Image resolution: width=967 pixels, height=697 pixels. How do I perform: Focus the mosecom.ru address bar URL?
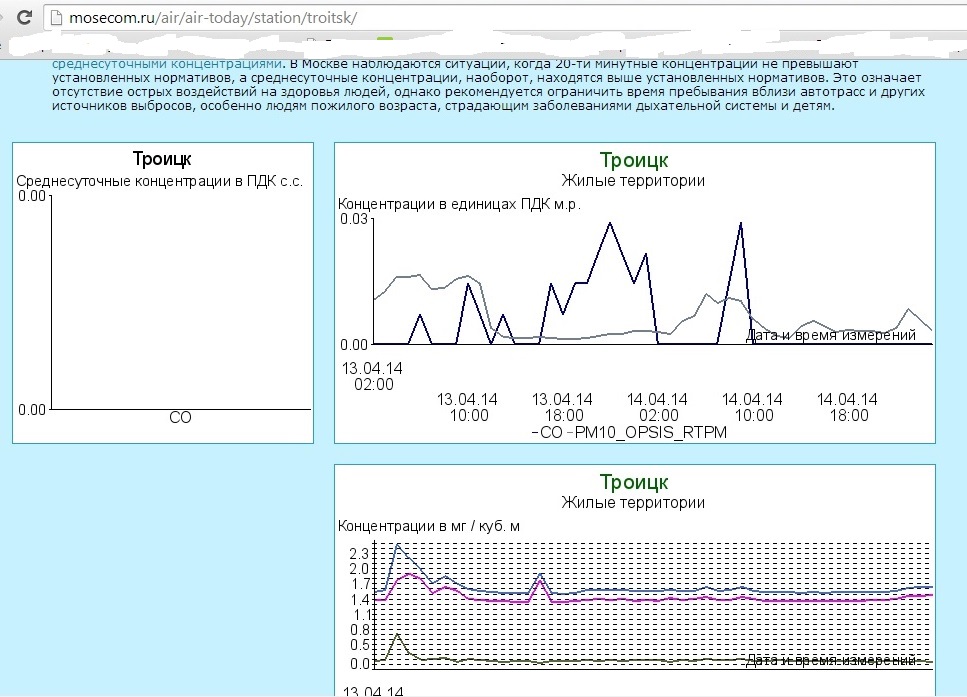point(213,18)
